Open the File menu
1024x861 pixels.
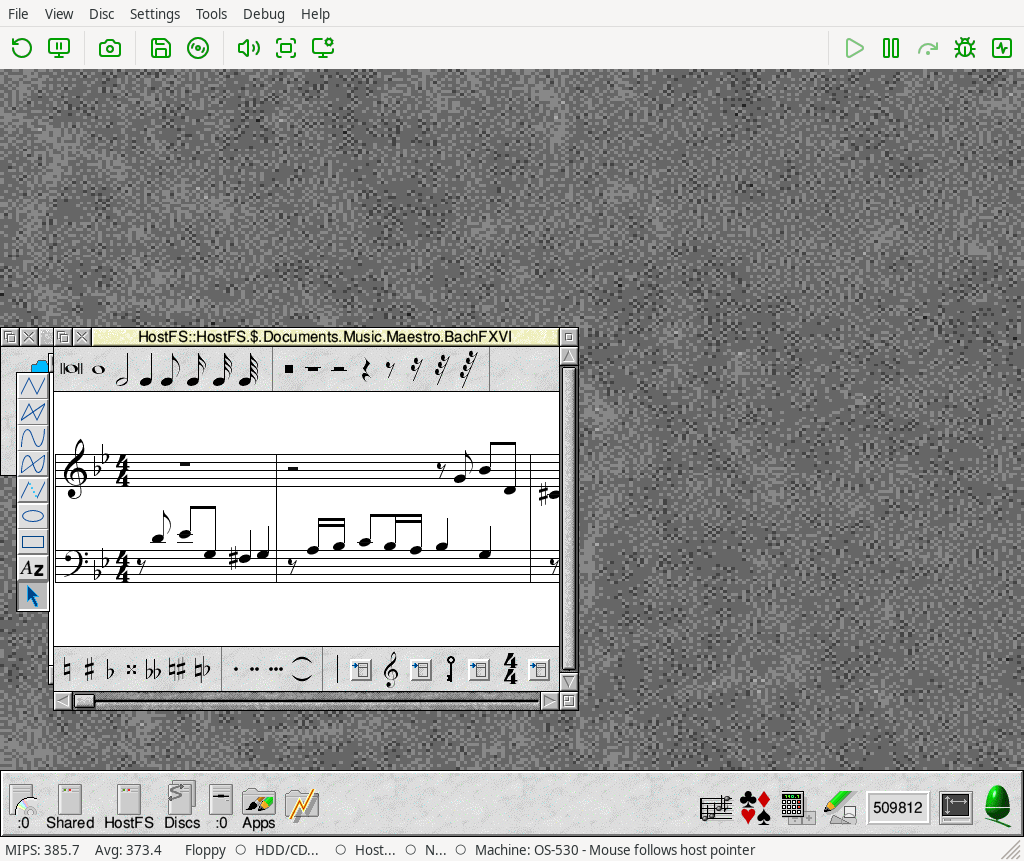click(18, 14)
